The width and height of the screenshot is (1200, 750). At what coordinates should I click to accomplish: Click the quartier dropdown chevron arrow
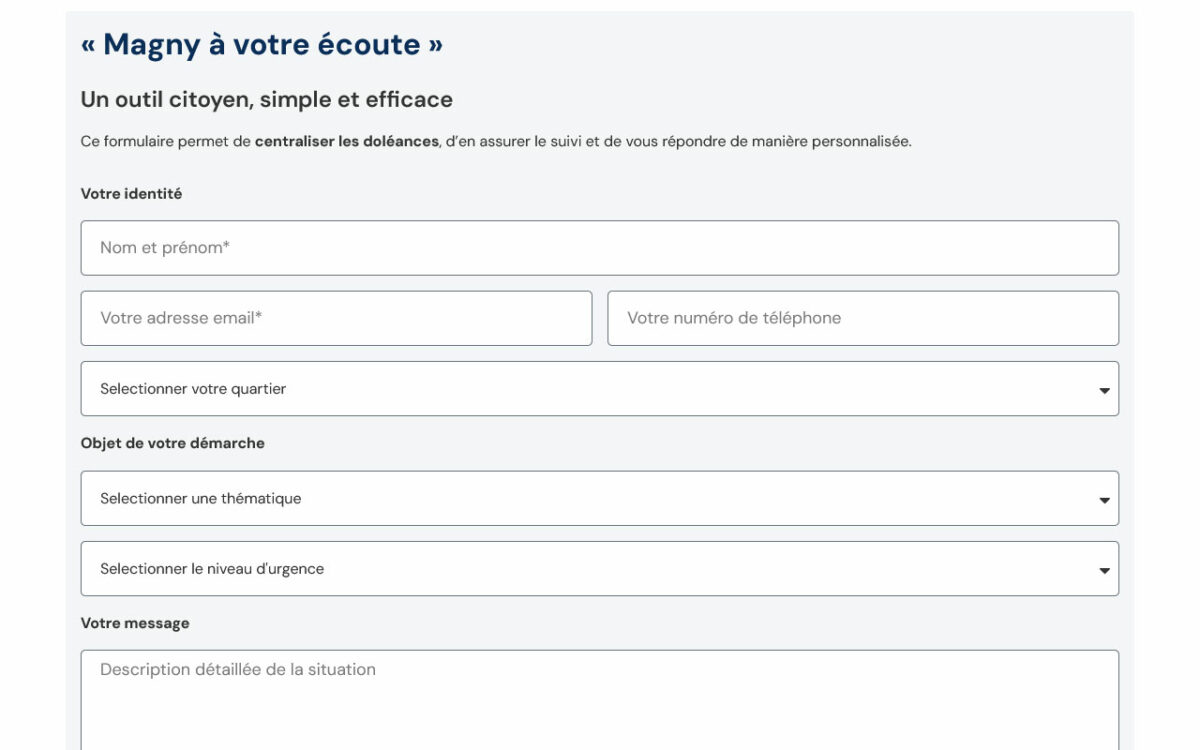point(1102,388)
